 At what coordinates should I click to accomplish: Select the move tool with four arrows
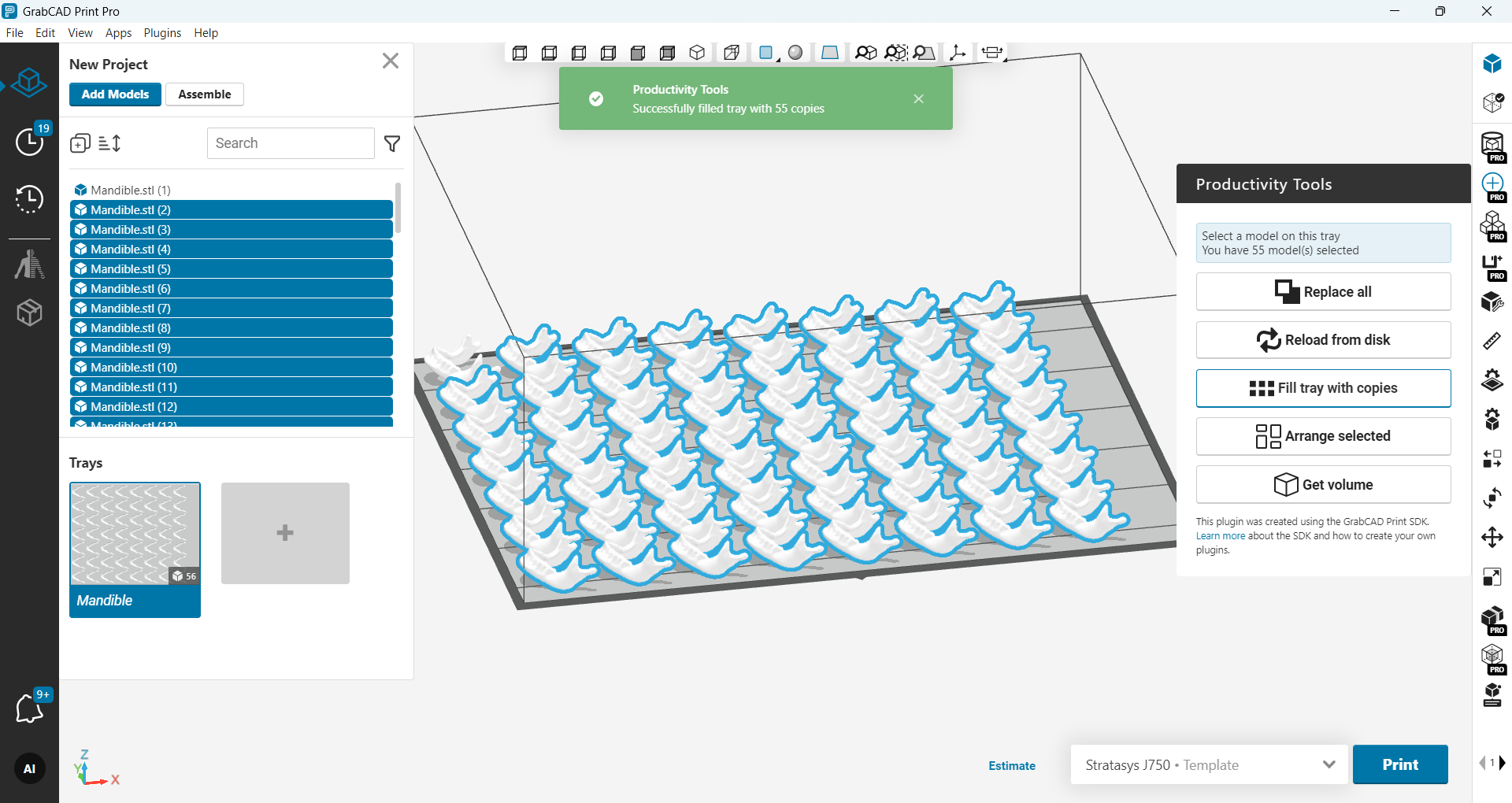tap(1492, 538)
